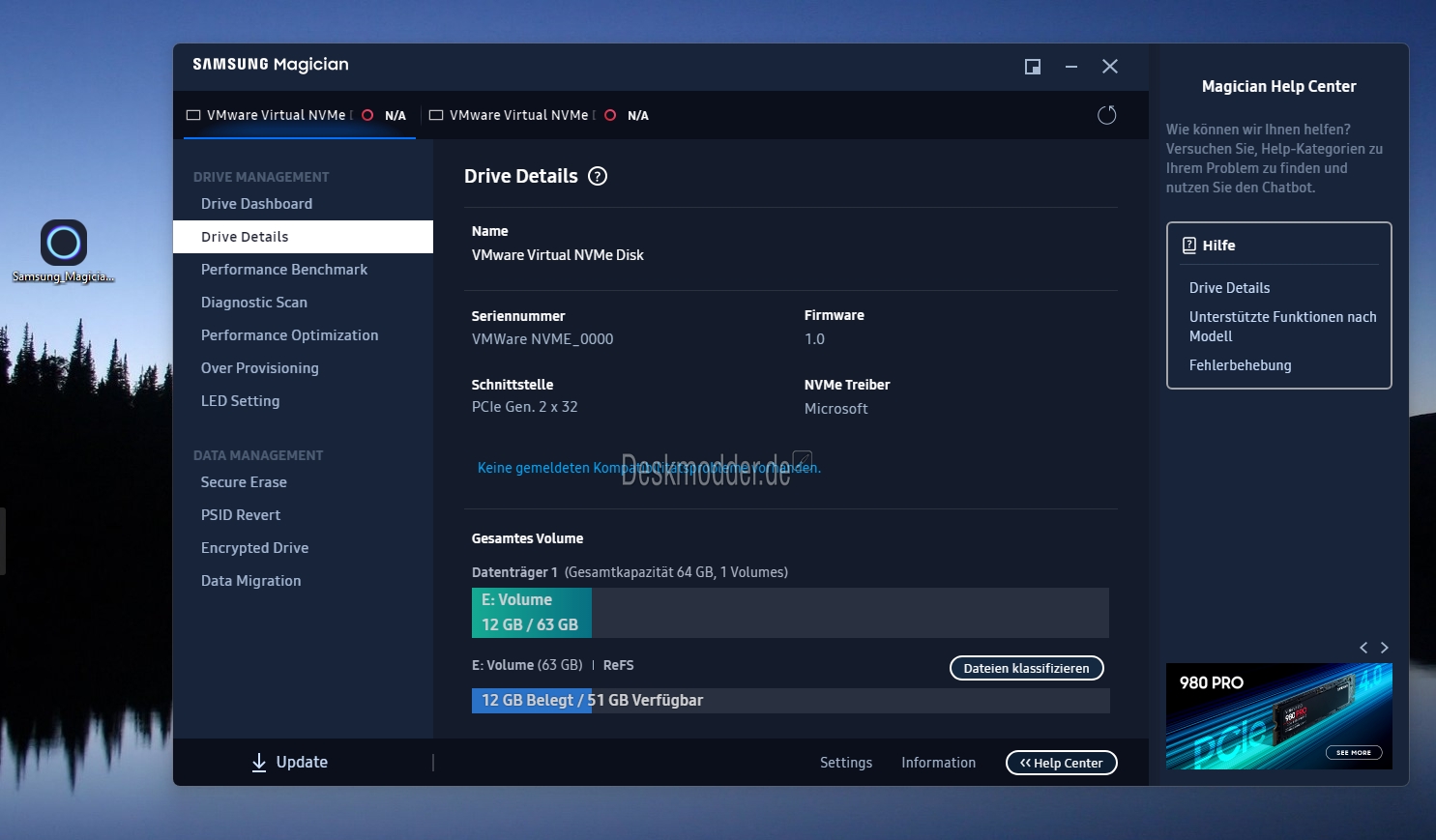The width and height of the screenshot is (1436, 840).
Task: Minimize the Samsung Magician window
Action: [x=1071, y=67]
